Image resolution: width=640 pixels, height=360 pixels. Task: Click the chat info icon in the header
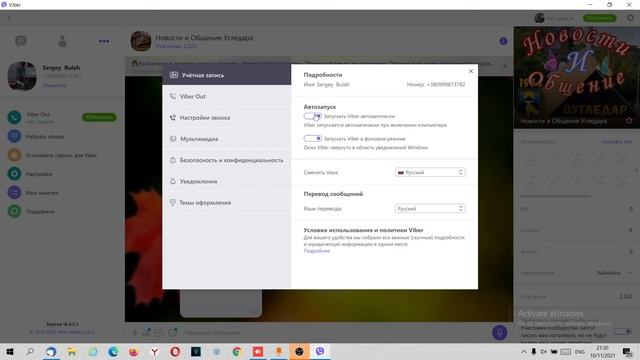coord(503,41)
